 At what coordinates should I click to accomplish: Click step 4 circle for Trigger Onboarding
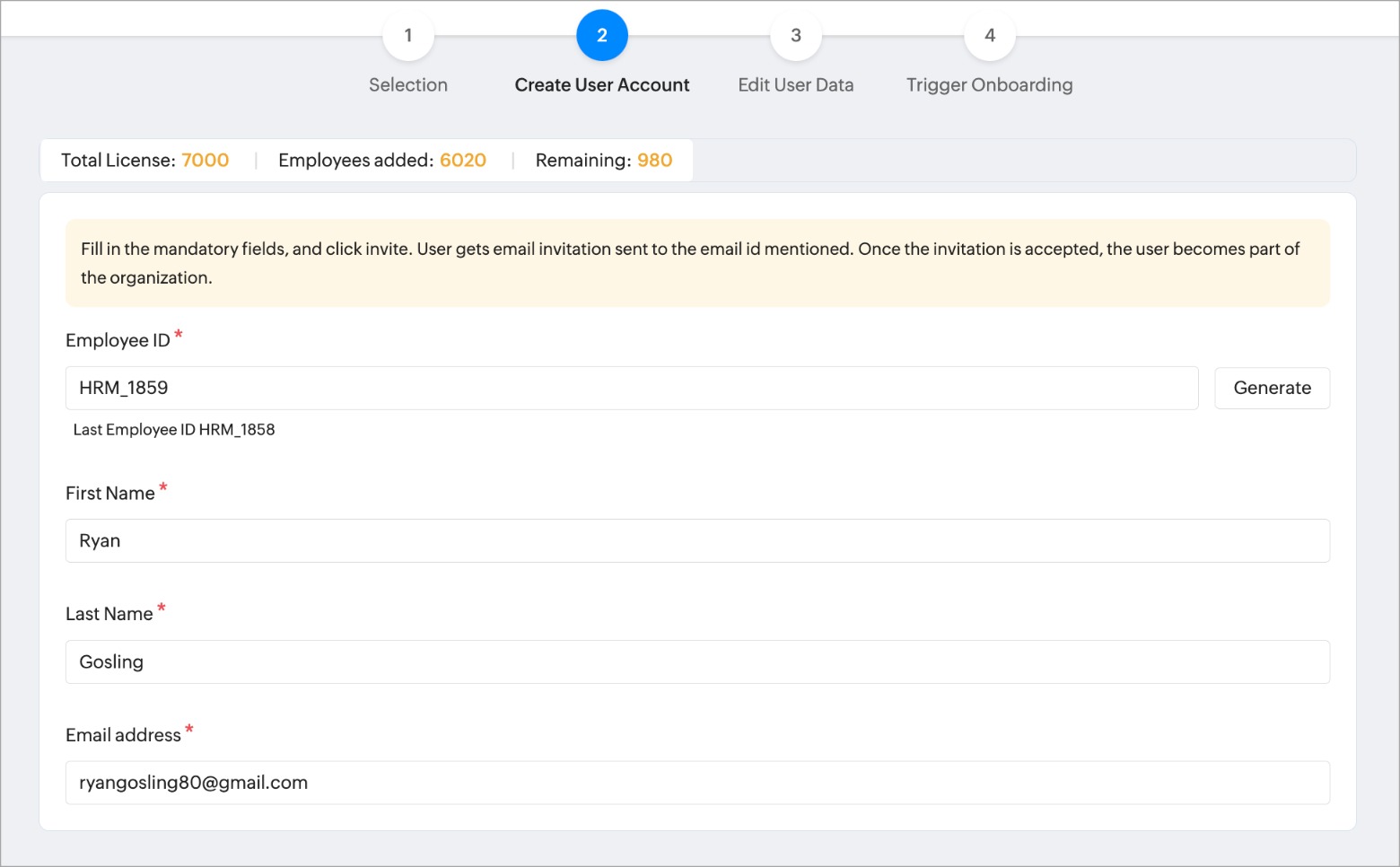click(x=990, y=35)
